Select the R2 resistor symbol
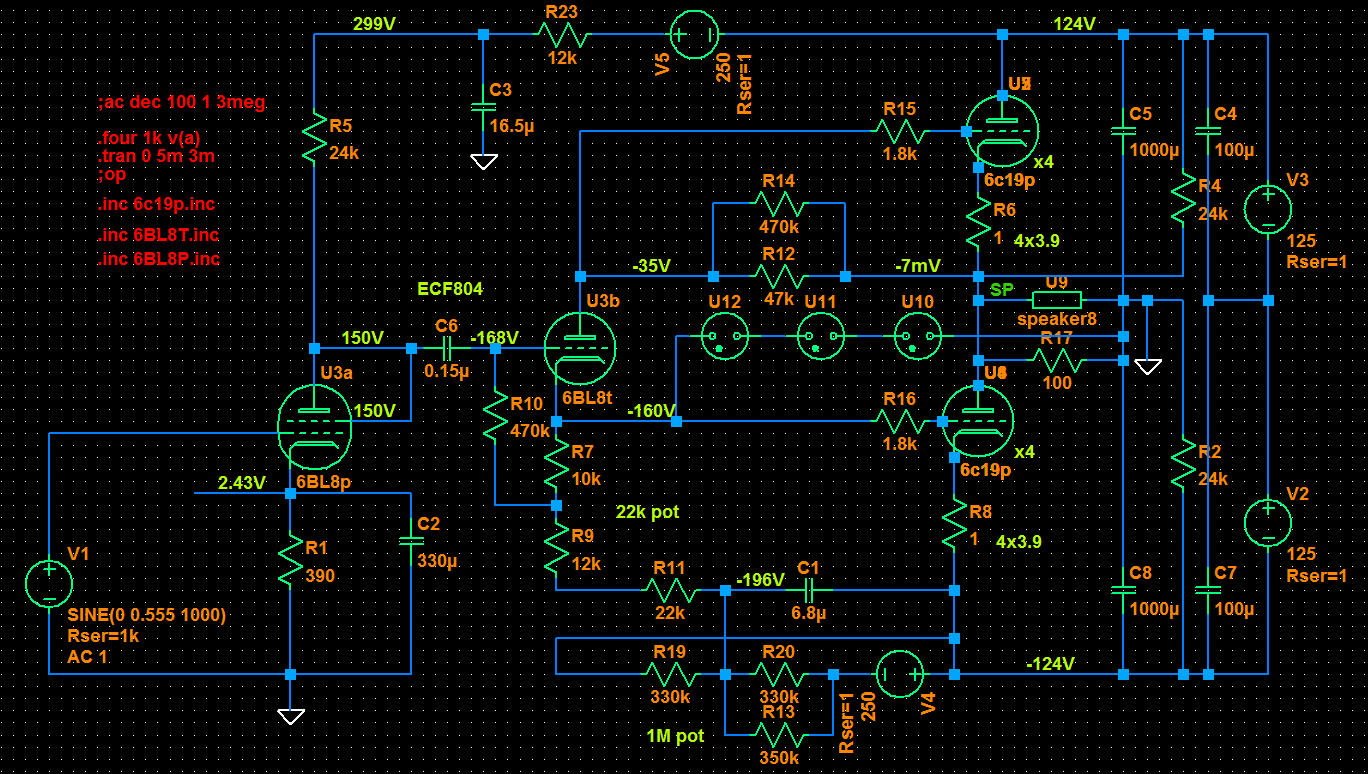The height and width of the screenshot is (774, 1368). (x=1184, y=463)
